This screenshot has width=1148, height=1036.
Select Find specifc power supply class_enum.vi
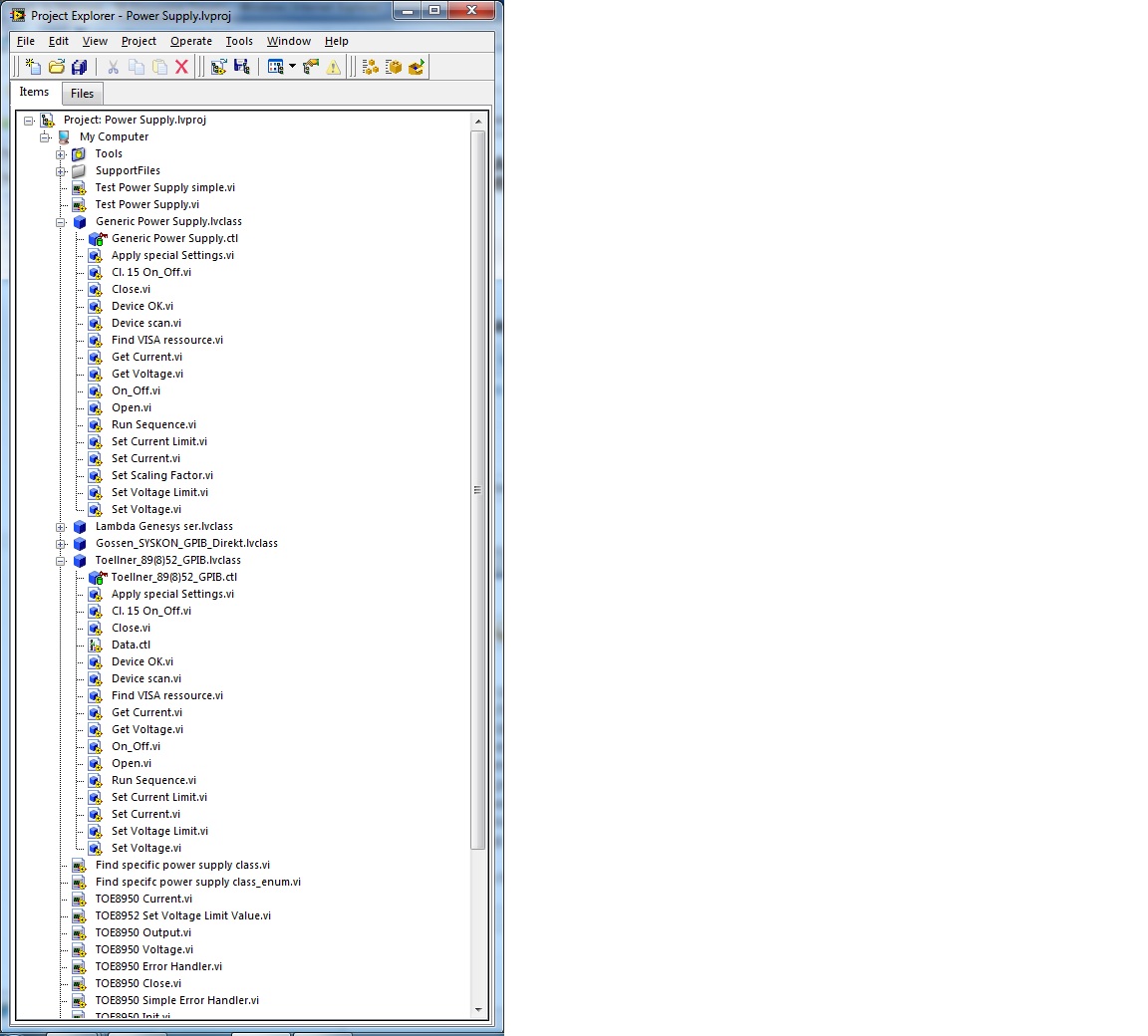(197, 882)
